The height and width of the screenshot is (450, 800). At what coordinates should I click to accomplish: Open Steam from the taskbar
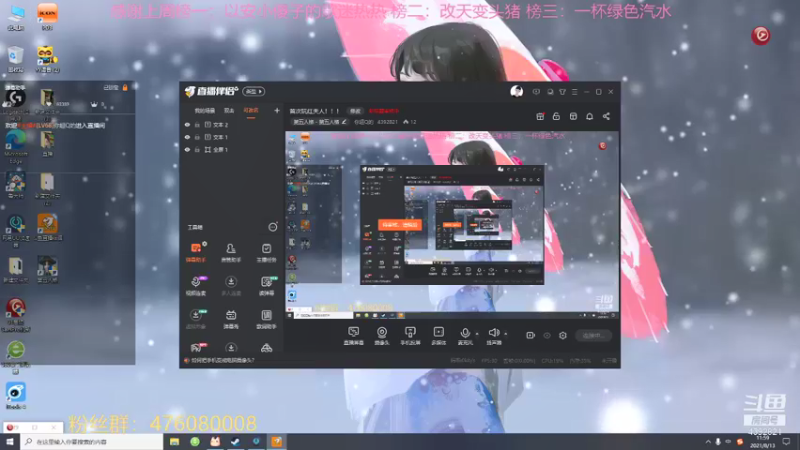235,442
